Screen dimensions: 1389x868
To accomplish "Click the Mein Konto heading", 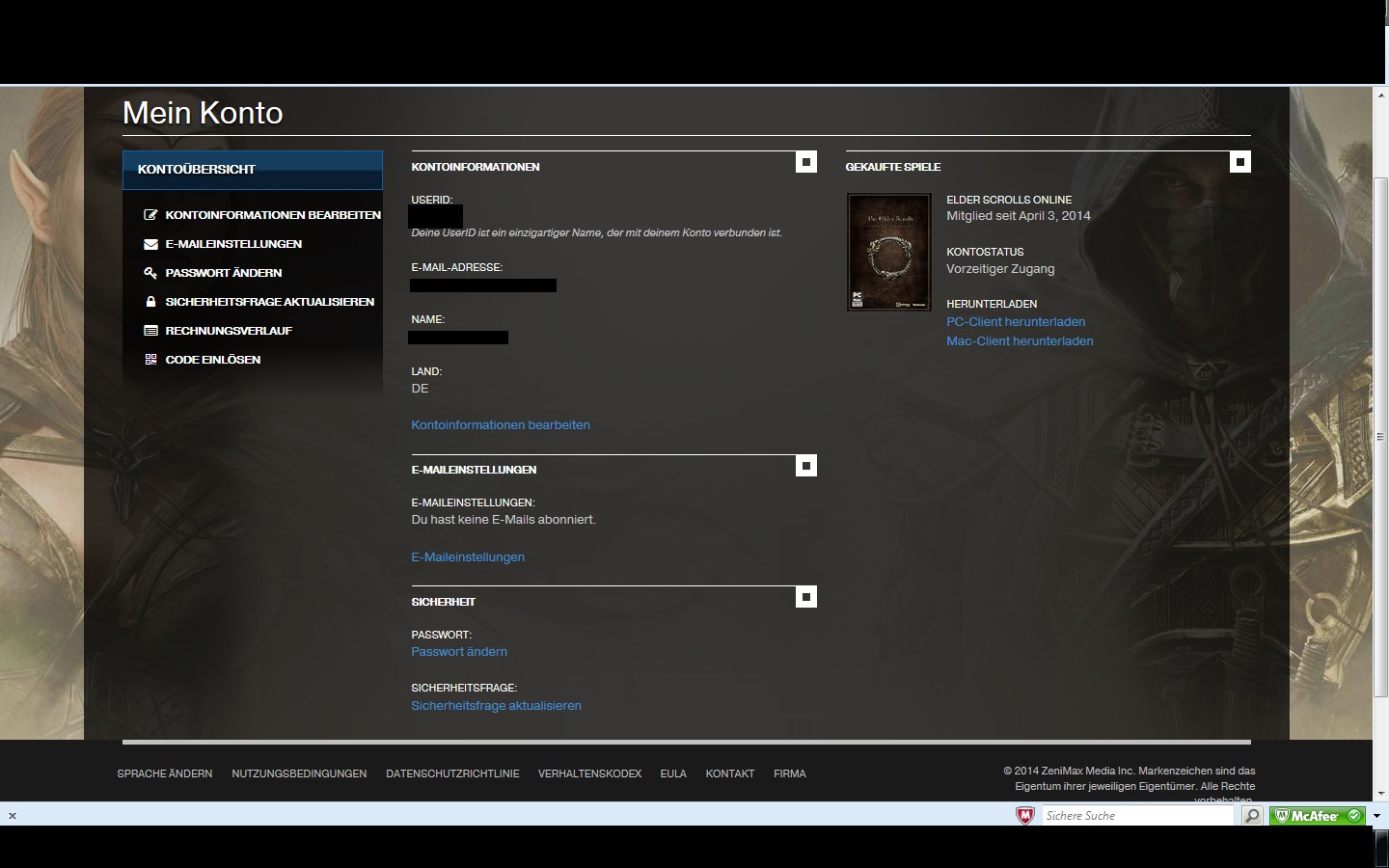I will (203, 113).
